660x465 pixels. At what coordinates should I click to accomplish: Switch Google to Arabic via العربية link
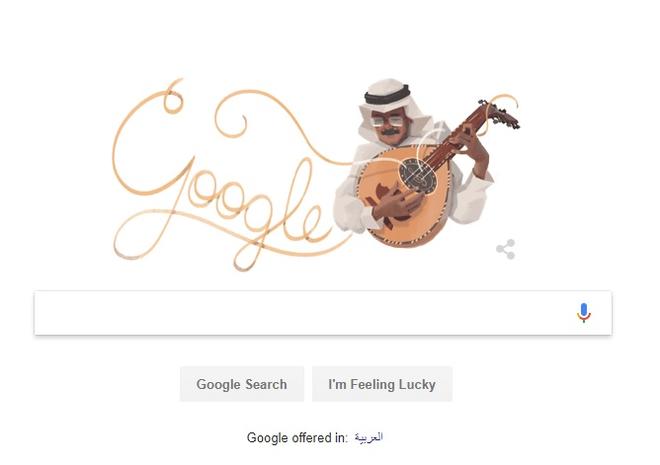[369, 438]
